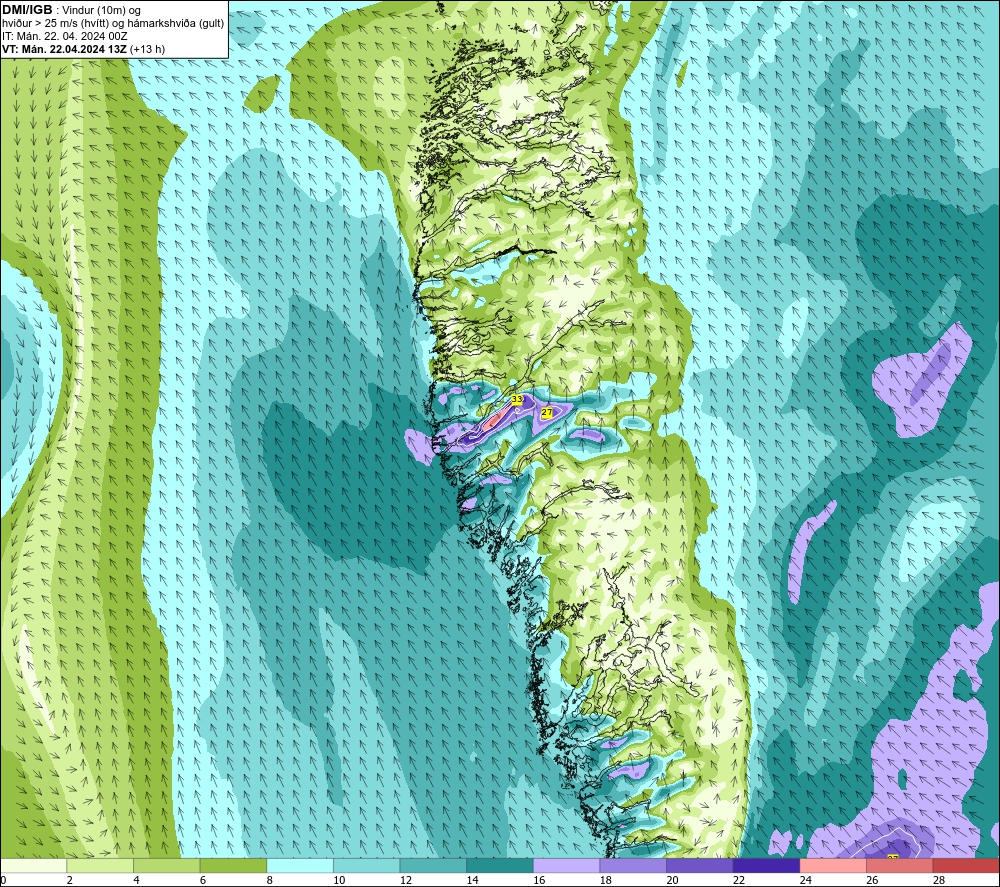Click the IT: Mán. 22. 04. 2024 00Z line

click(x=64, y=36)
